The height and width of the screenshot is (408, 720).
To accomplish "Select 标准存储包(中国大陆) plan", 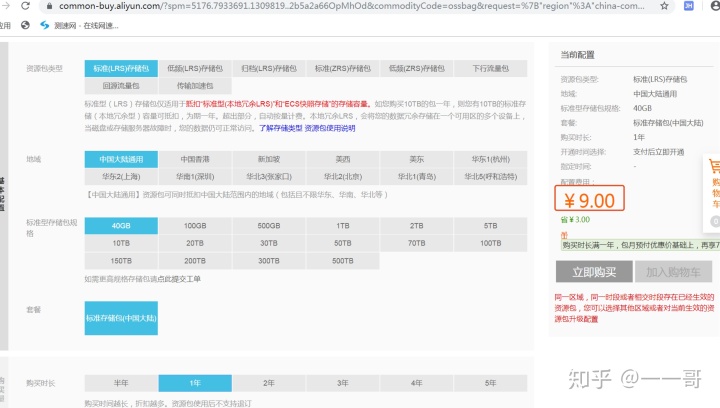I will pyautogui.click(x=121, y=318).
